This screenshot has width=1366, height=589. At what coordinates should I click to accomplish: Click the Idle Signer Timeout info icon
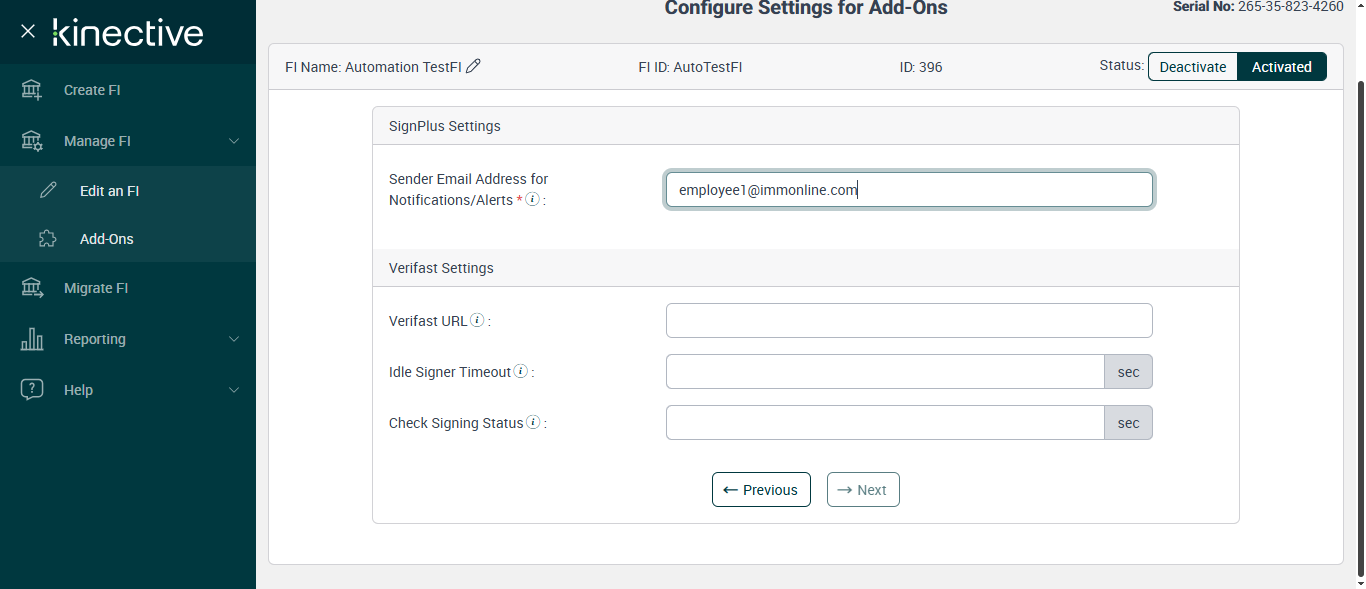[x=521, y=372]
